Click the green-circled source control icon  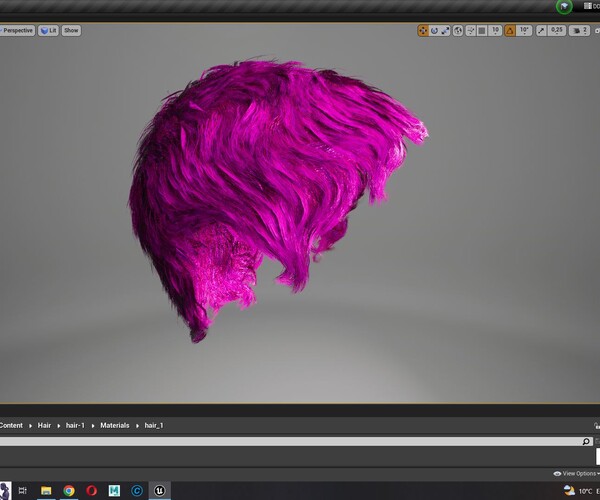point(564,7)
